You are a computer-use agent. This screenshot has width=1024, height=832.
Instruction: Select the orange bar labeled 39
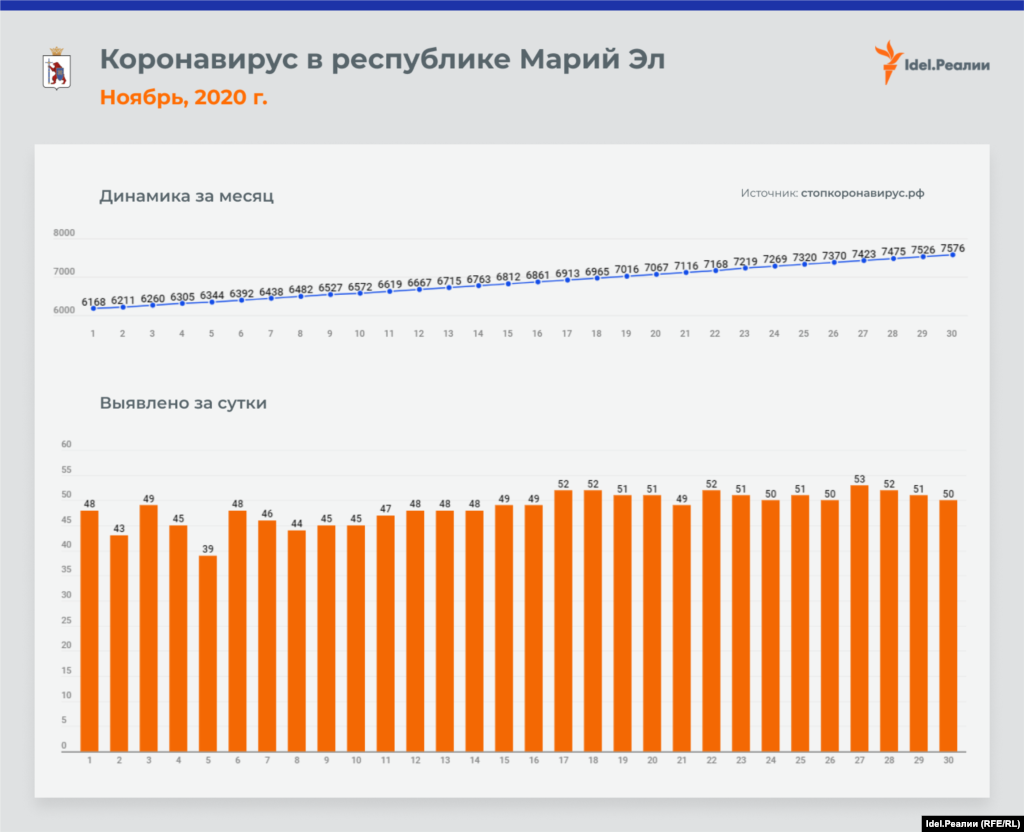click(208, 652)
